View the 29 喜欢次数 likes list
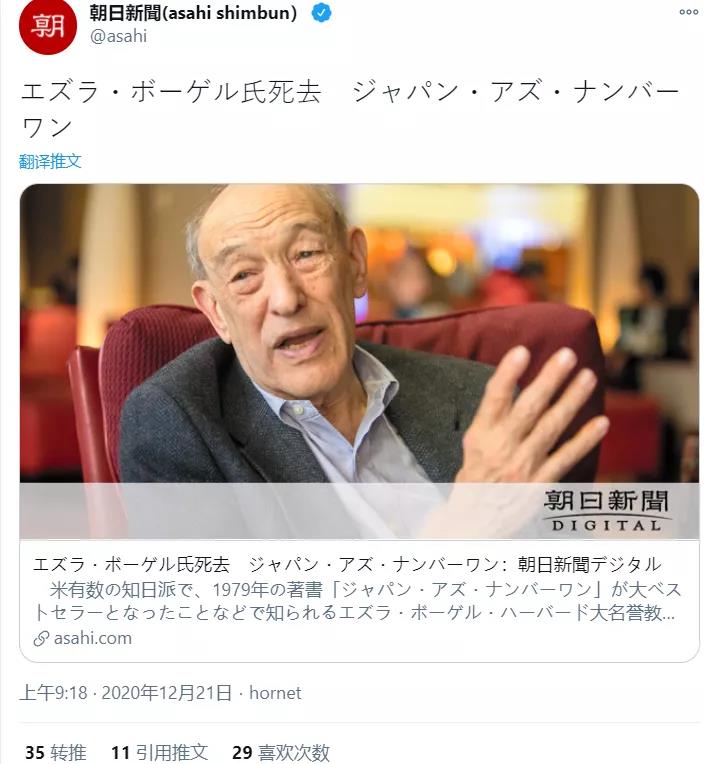Viewport: 704px width, 764px height. click(x=281, y=753)
